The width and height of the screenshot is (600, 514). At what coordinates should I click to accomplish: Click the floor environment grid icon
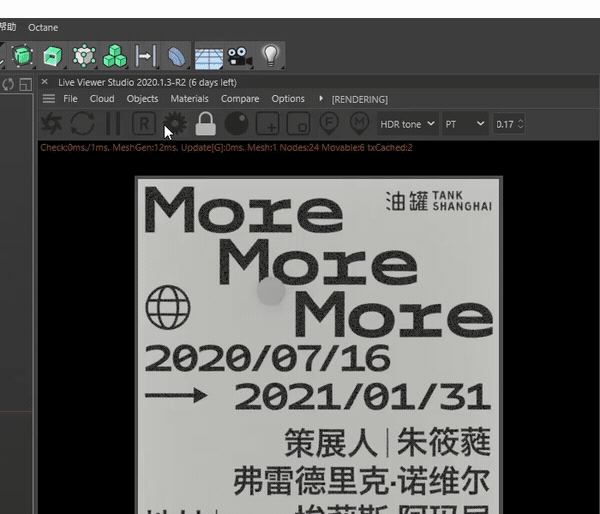(x=209, y=57)
